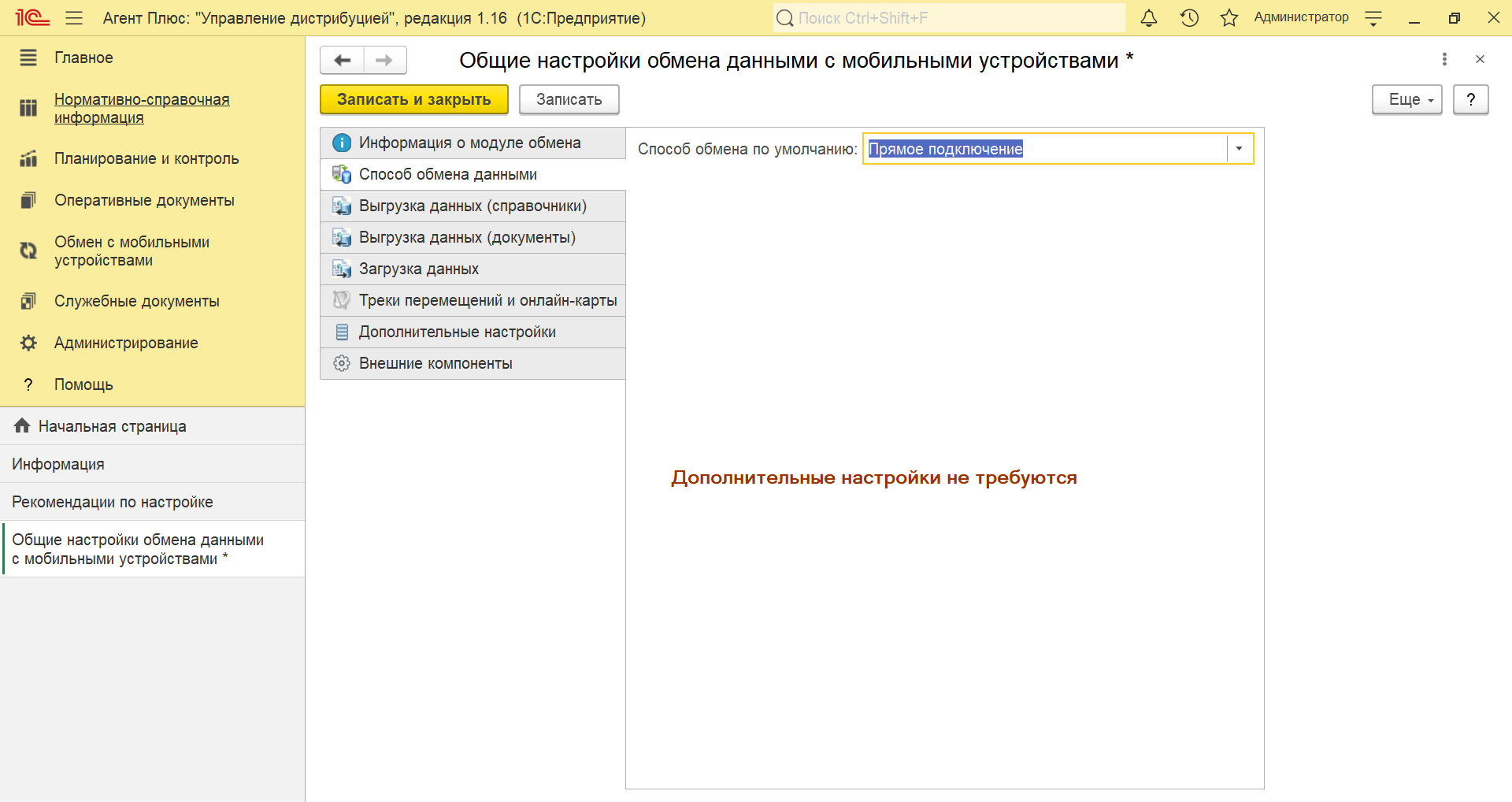Go to Начальная страница
This screenshot has width=1512, height=802.
click(112, 426)
